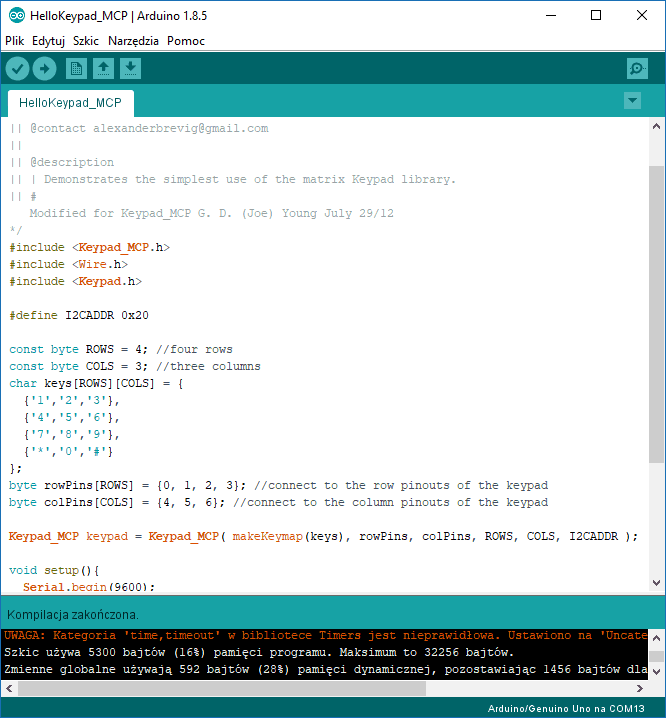666x718 pixels.
Task: Click console scrollbar down arrow
Action: pyautogui.click(x=656, y=672)
